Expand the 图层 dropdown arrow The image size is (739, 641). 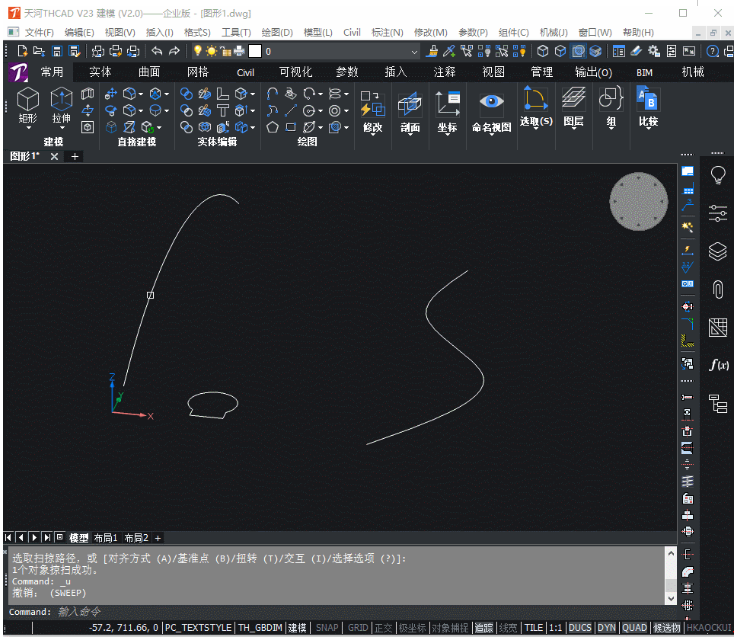tap(574, 129)
